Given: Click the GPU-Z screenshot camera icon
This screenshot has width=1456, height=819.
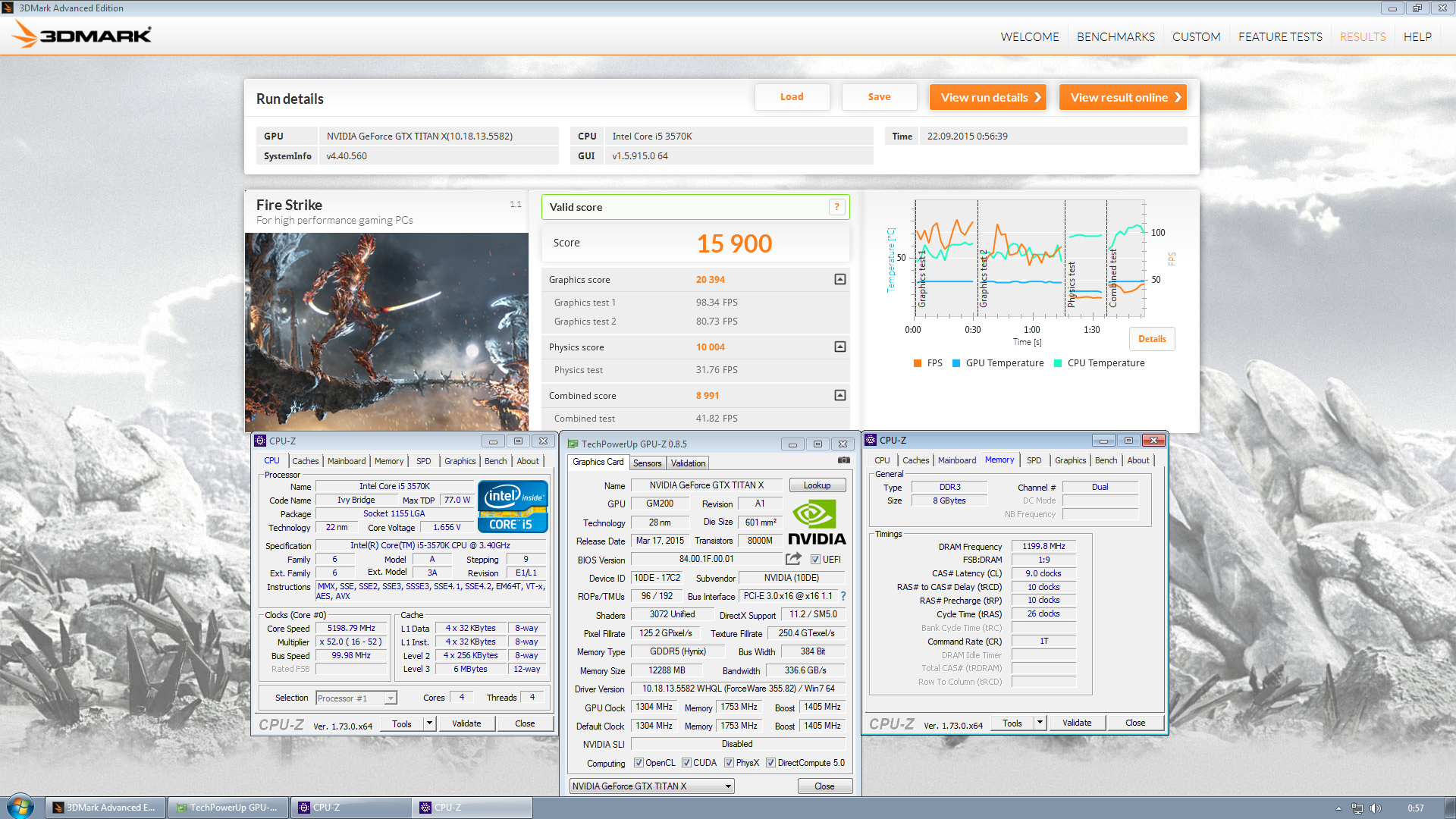Looking at the screenshot, I should coord(843,460).
